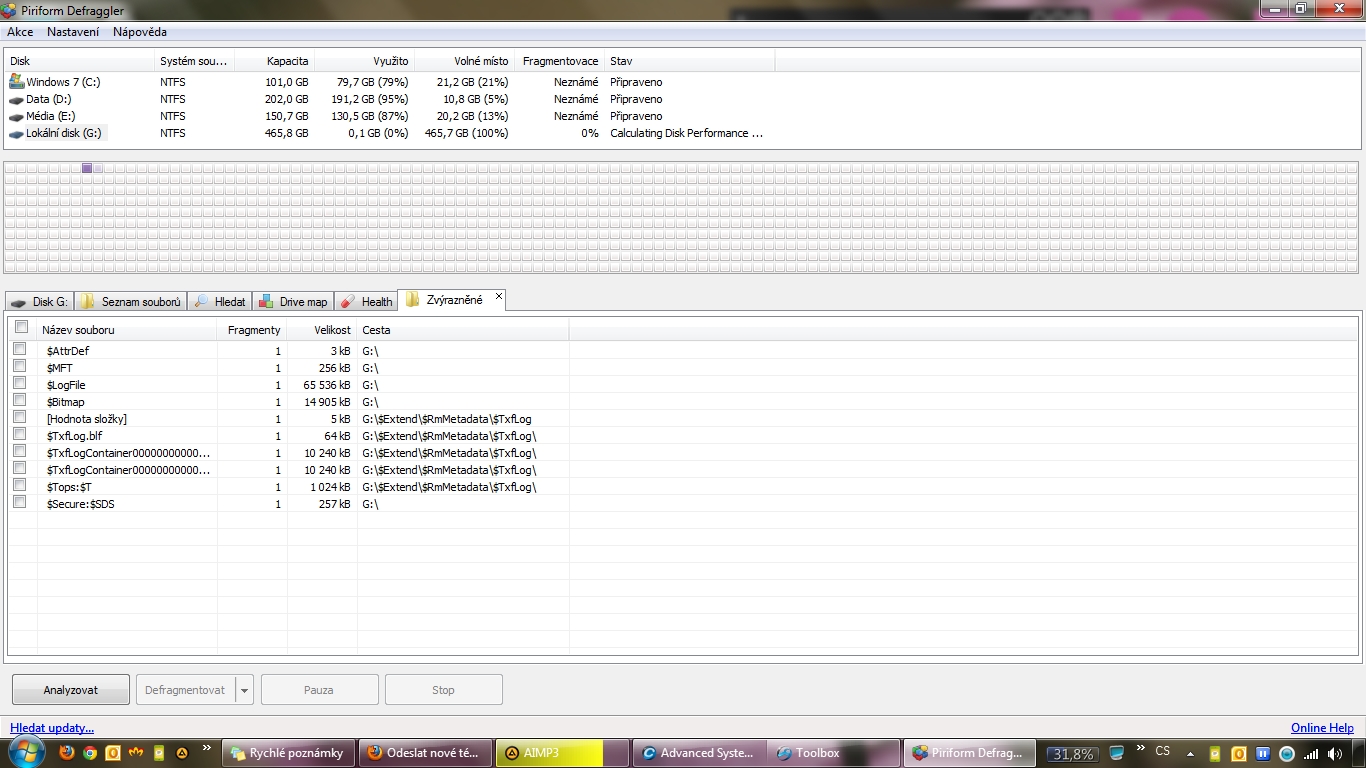Click the 'Calculating Disk Performance' status text
This screenshot has width=1366, height=768.
point(686,133)
